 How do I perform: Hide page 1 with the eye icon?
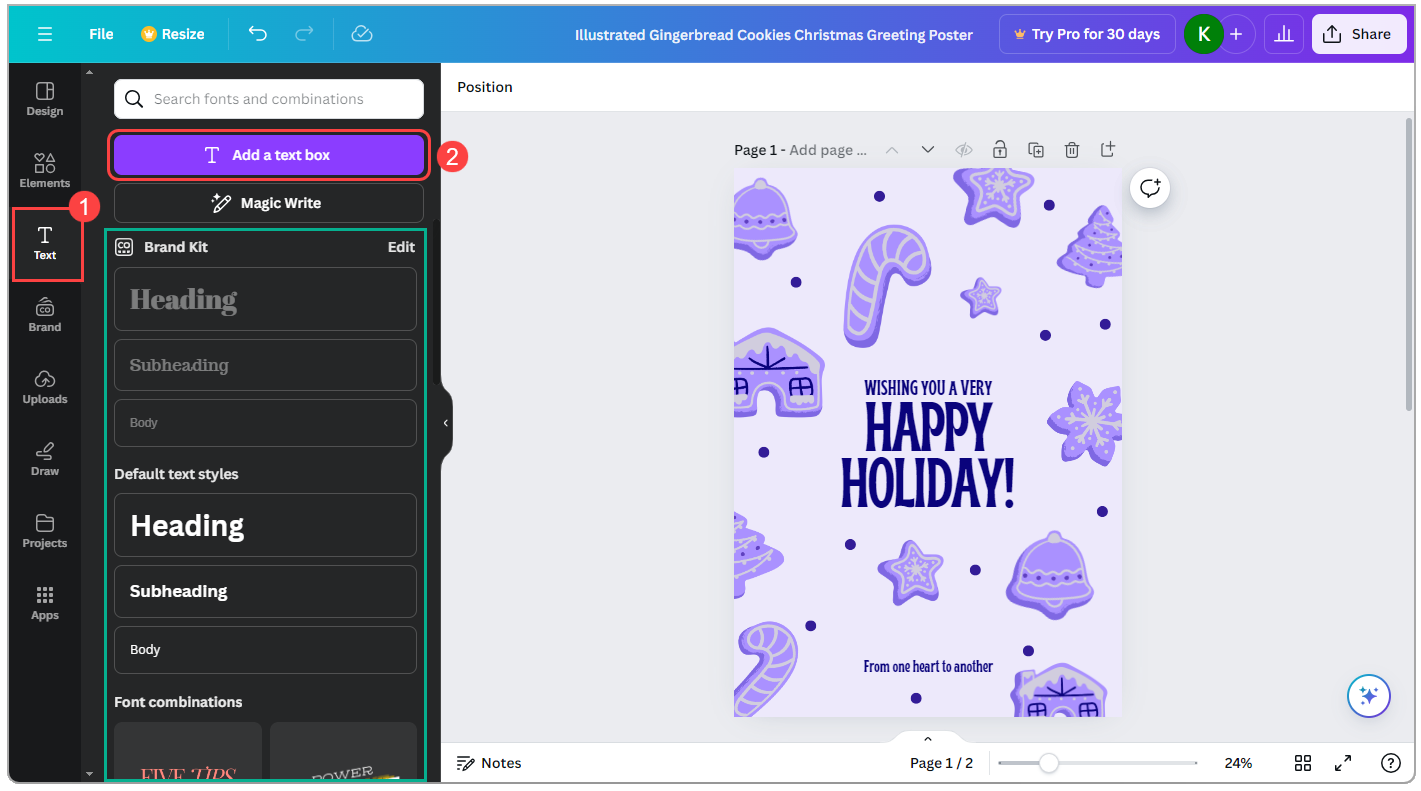[x=963, y=149]
